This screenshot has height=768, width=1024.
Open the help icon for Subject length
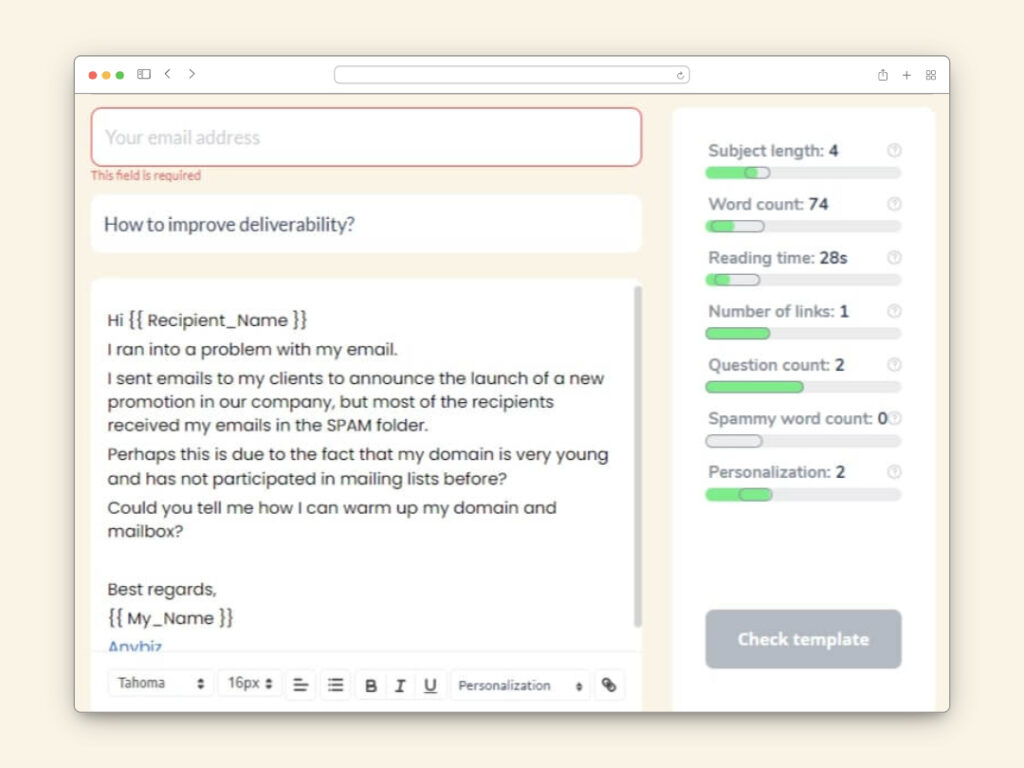coord(894,150)
